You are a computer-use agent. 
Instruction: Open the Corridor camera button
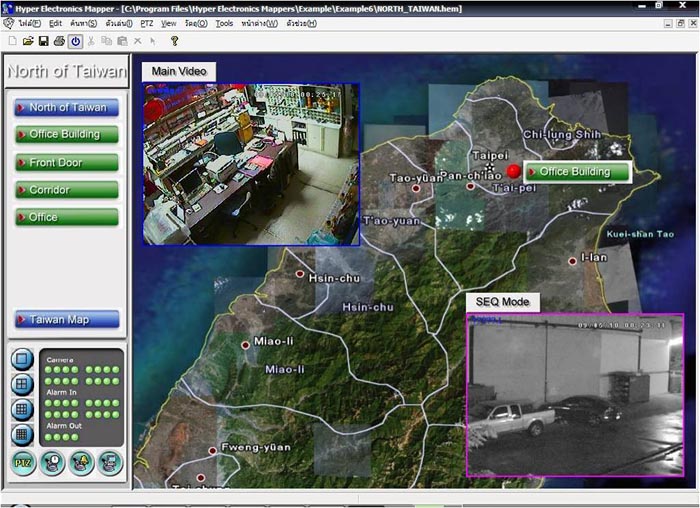pyautogui.click(x=67, y=190)
